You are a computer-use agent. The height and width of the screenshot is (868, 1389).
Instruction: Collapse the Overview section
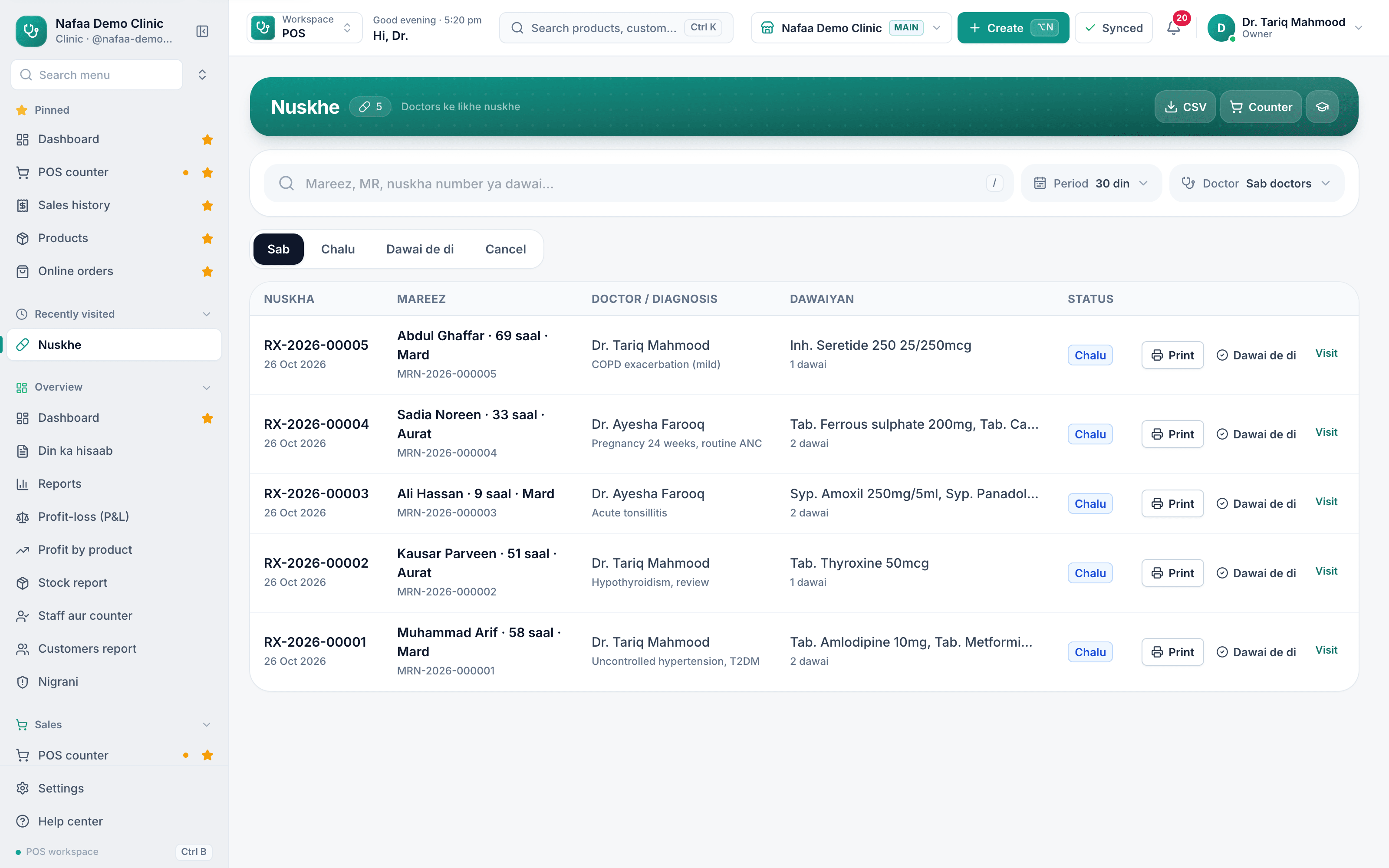(207, 388)
